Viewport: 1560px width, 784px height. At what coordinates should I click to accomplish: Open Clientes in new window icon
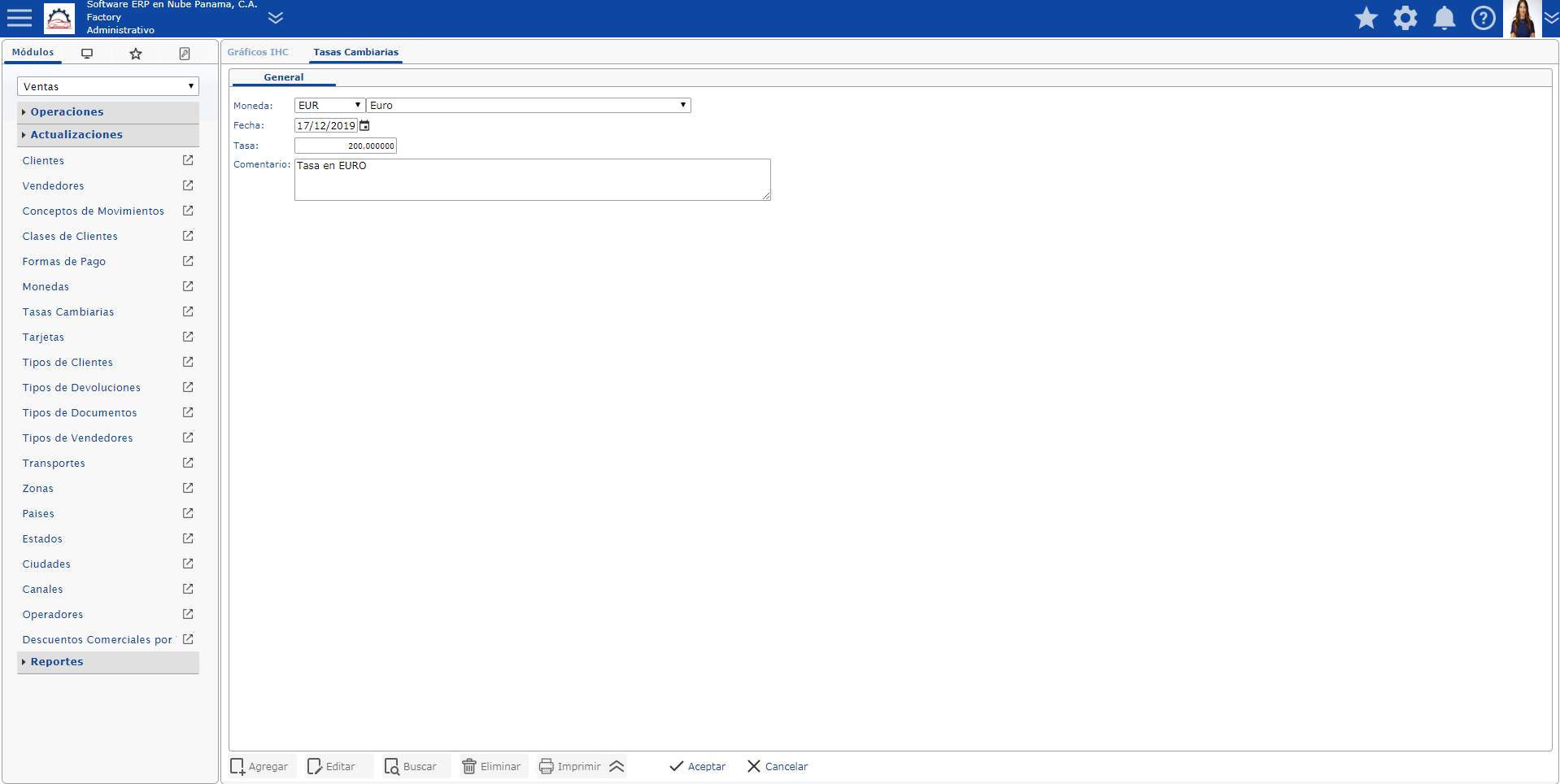pyautogui.click(x=188, y=160)
